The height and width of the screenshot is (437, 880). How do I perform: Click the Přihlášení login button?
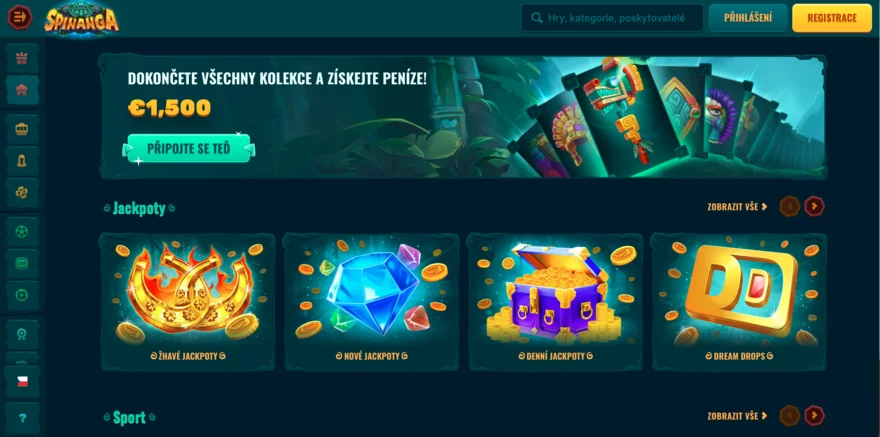click(x=748, y=18)
